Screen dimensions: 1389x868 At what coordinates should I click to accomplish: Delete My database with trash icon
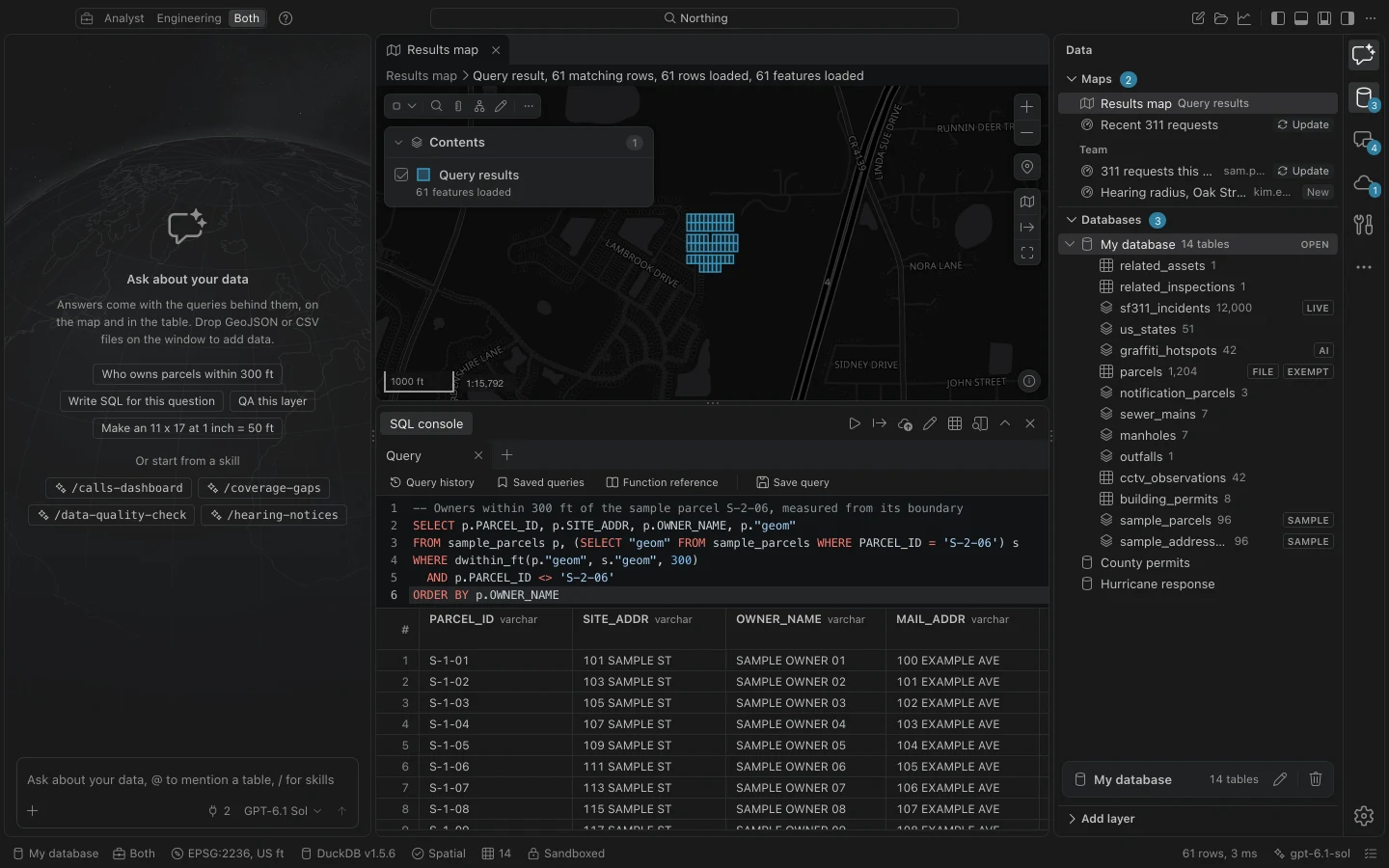coord(1316,779)
